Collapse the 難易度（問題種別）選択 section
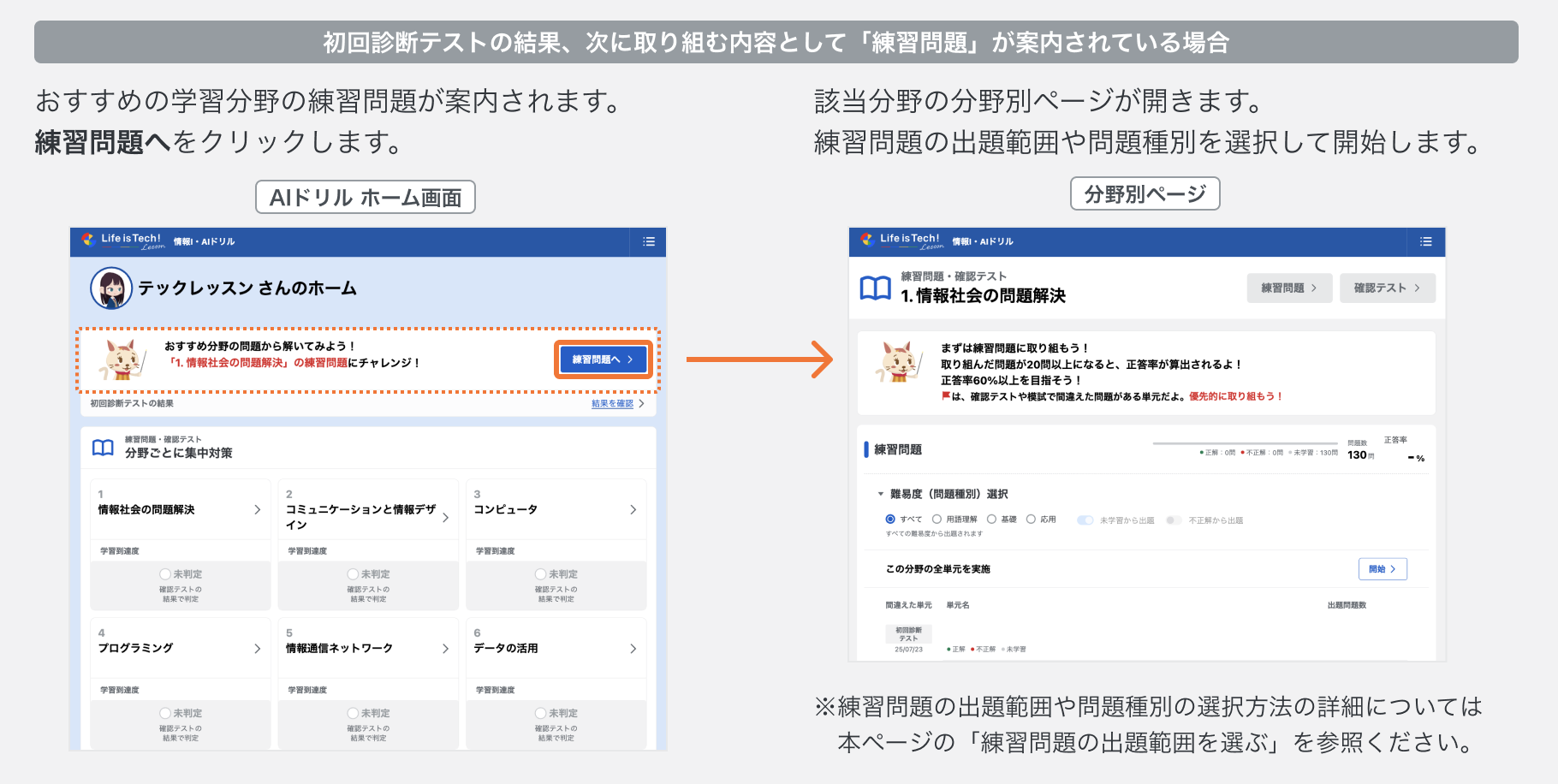Image resolution: width=1558 pixels, height=784 pixels. [880, 494]
